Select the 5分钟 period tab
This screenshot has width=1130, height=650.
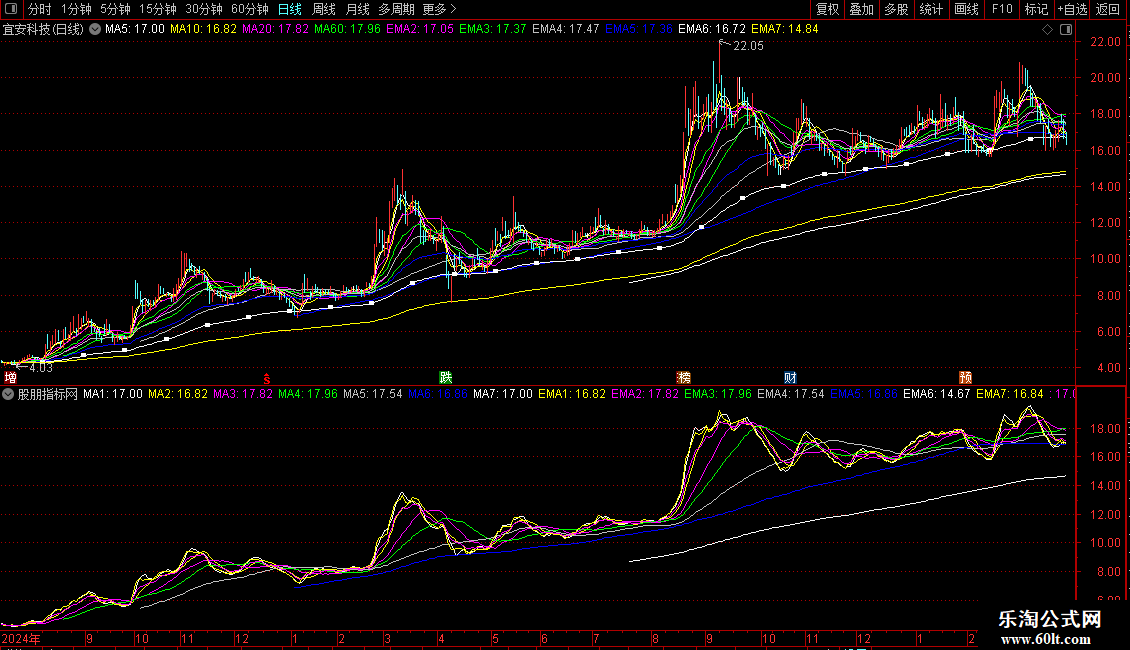[115, 9]
